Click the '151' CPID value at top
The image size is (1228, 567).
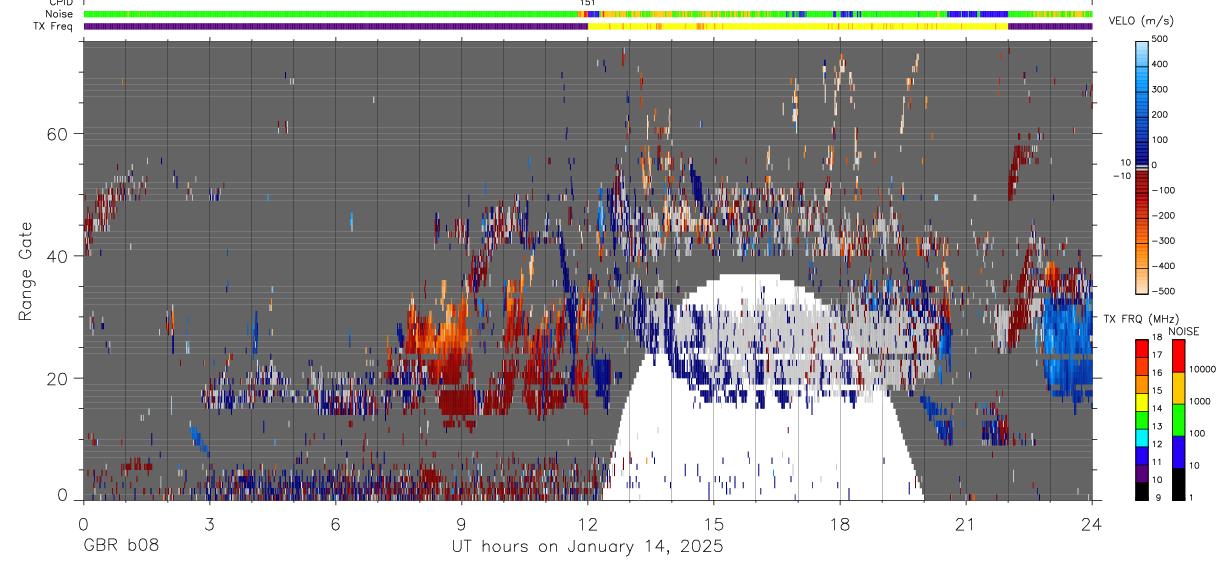(x=587, y=3)
